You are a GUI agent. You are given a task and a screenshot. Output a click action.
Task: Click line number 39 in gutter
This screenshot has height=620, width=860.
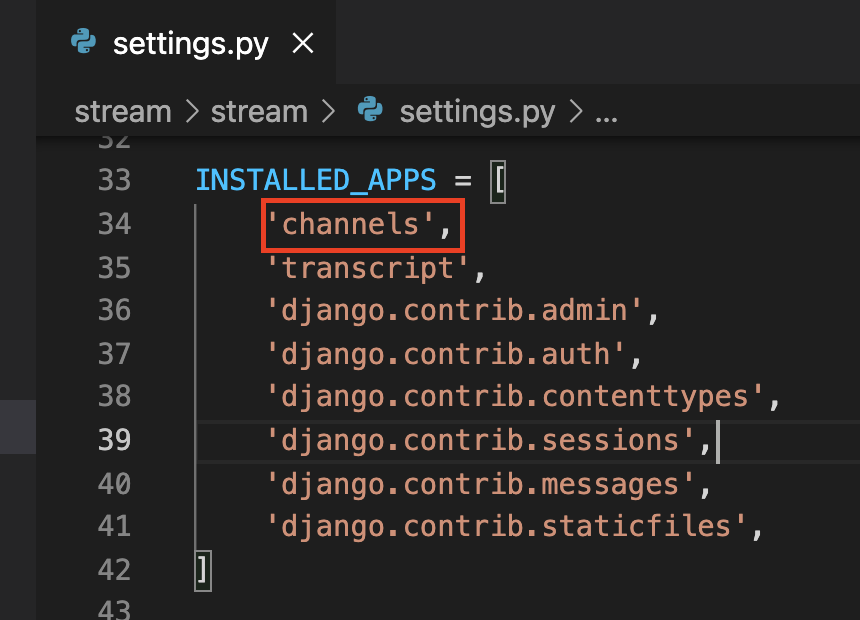coord(115,440)
